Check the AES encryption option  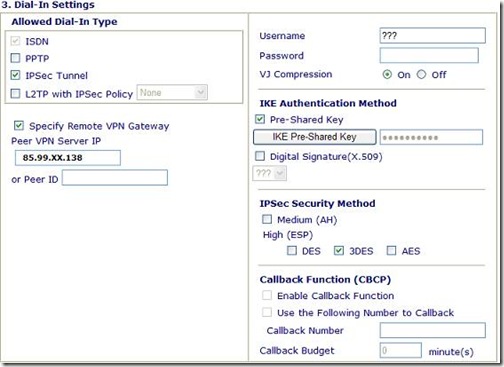pyautogui.click(x=391, y=250)
